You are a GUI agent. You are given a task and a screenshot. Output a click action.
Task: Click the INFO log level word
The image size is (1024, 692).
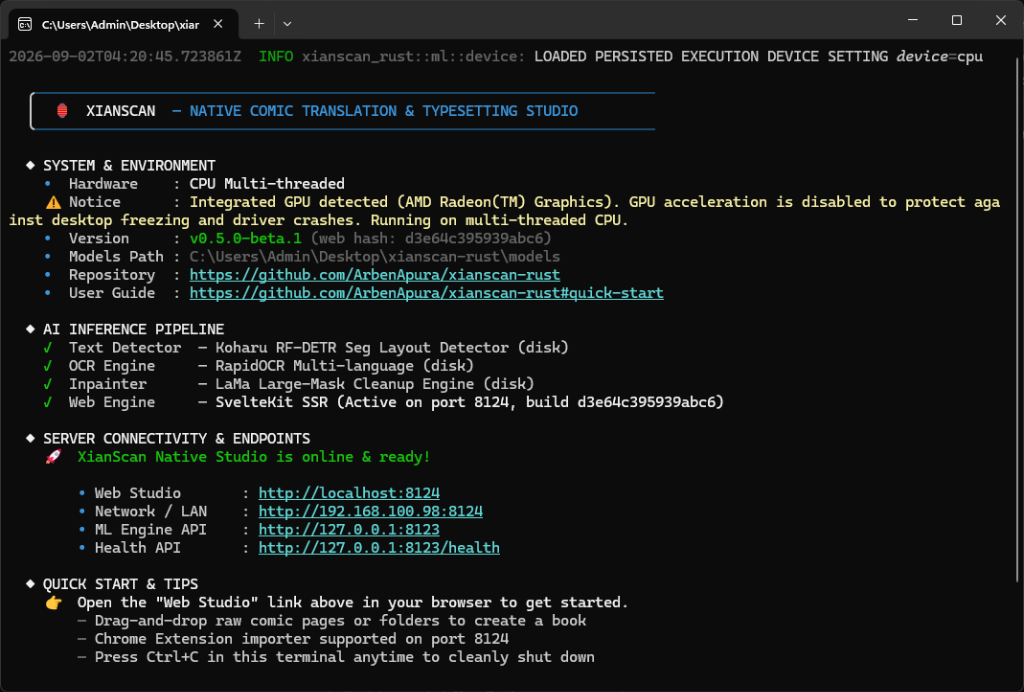276,57
